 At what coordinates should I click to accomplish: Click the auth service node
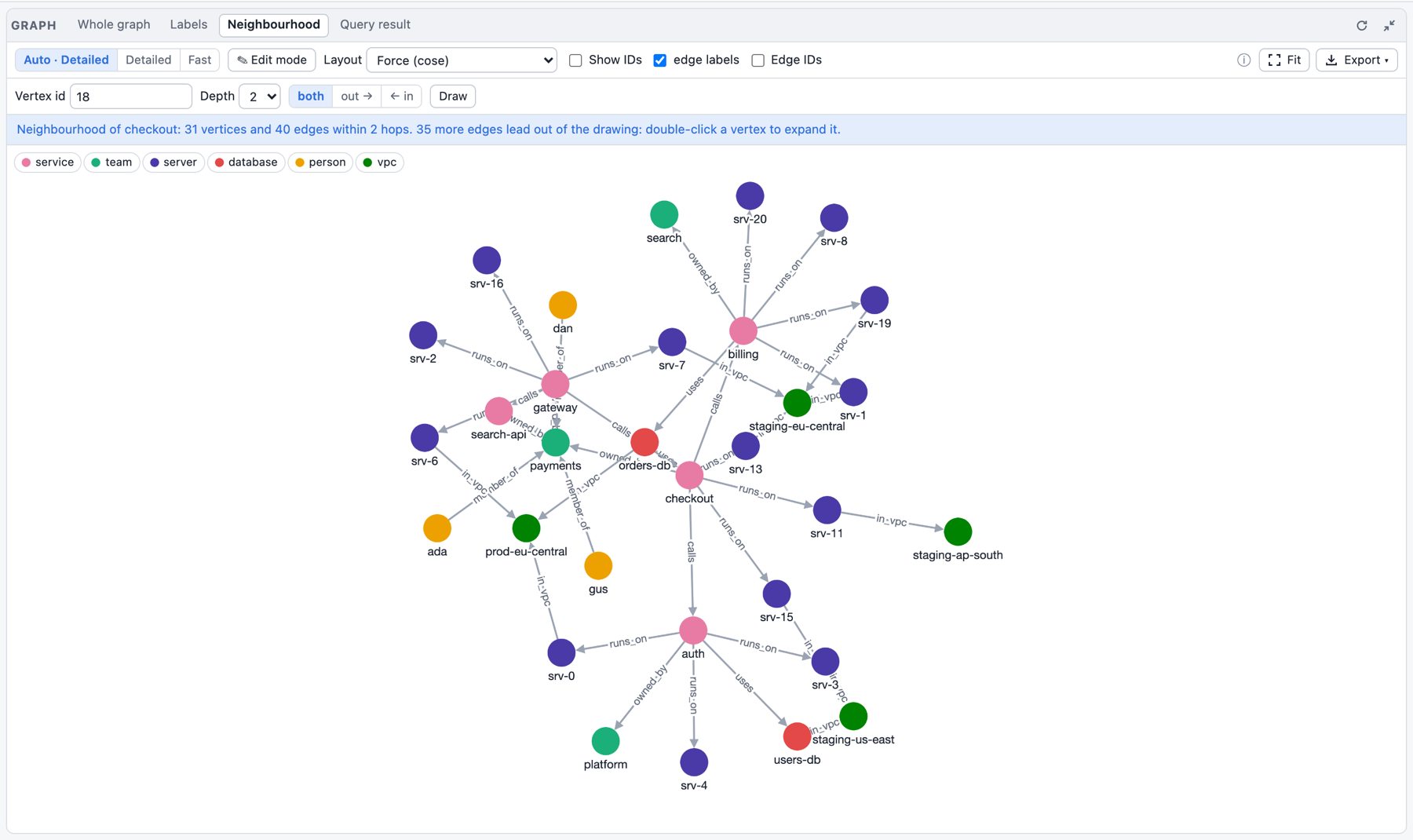point(692,630)
